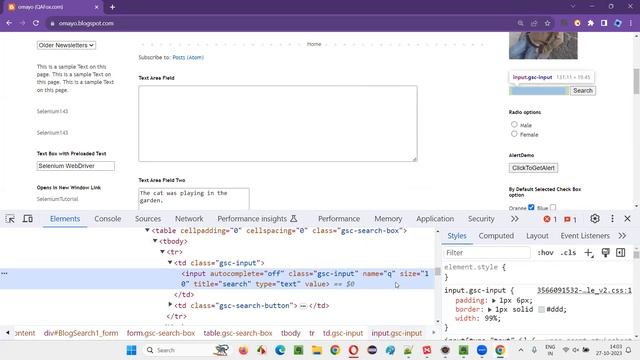Click the Selenium WebDriver preloaded text box
The width and height of the screenshot is (640, 360).
76,166
